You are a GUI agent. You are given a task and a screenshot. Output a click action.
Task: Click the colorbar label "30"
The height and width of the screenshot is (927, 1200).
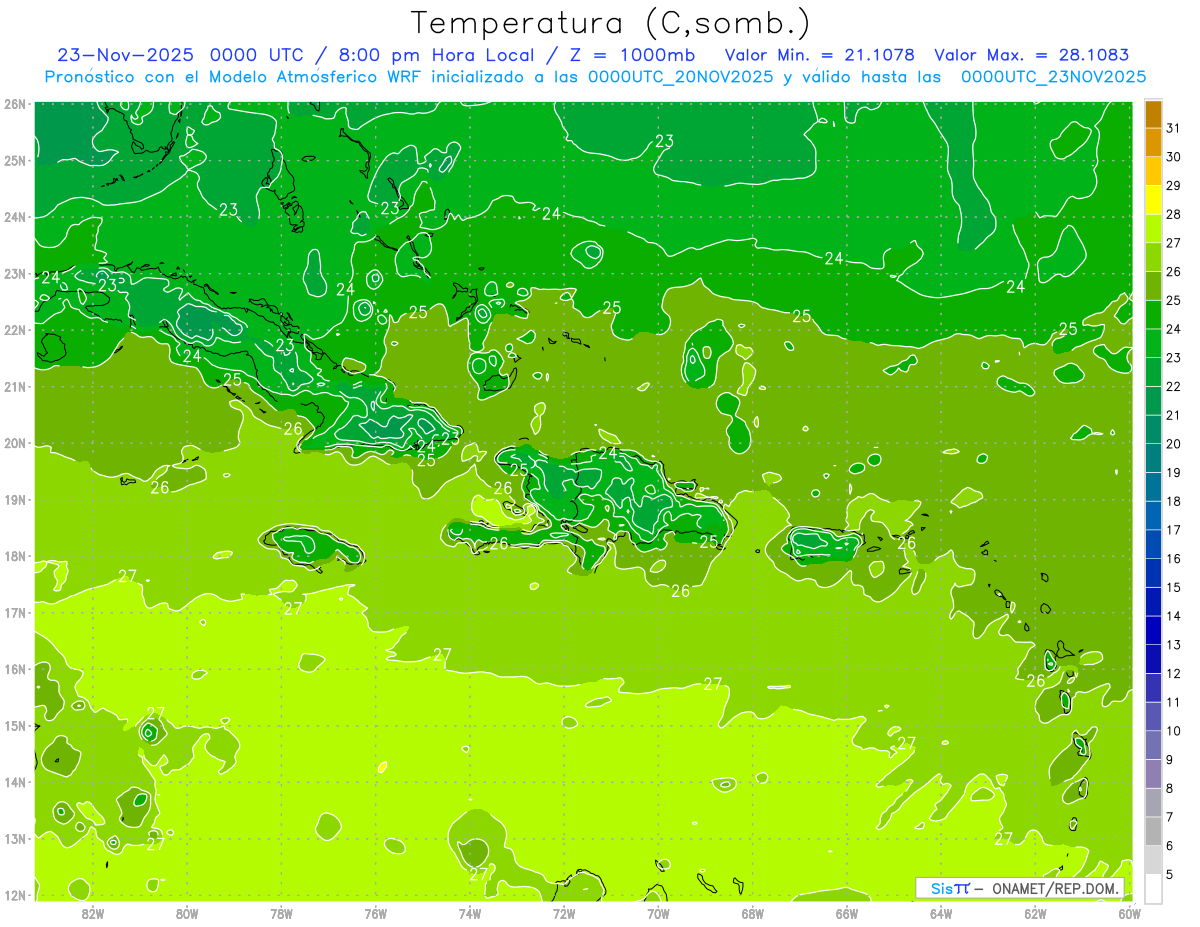click(1174, 157)
